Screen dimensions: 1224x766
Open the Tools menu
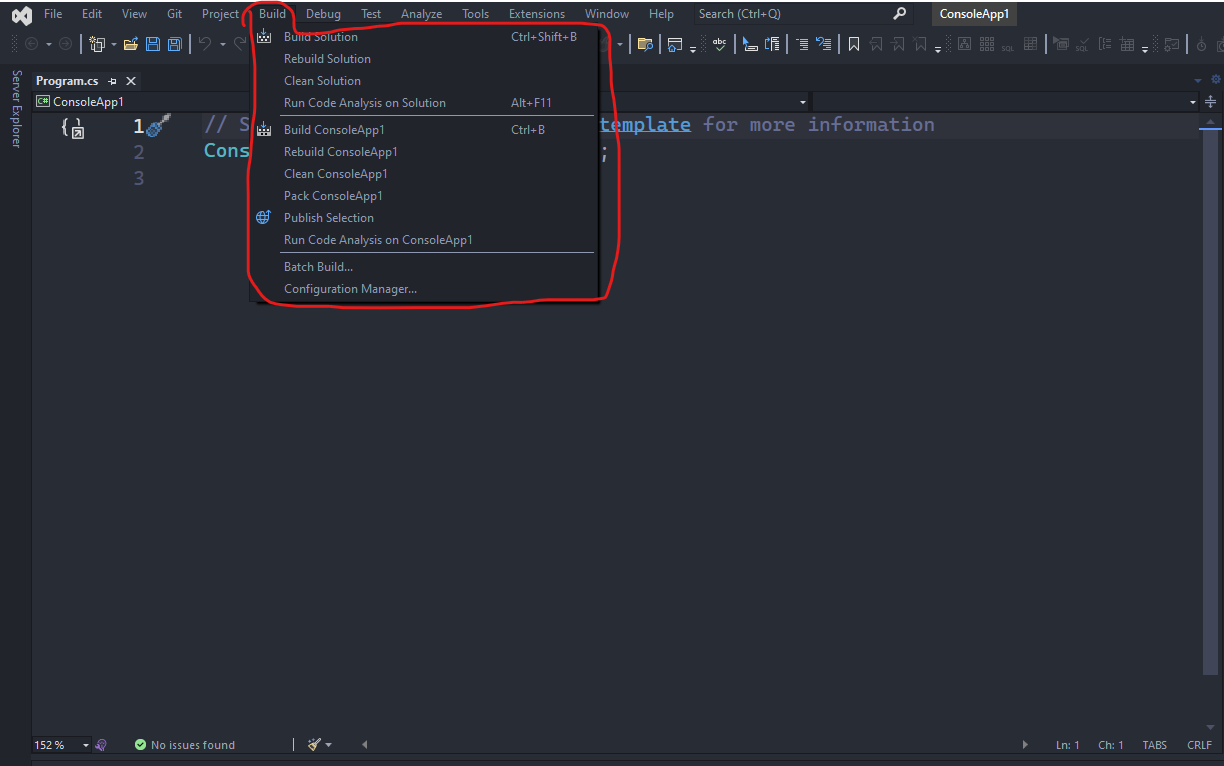pyautogui.click(x=475, y=14)
